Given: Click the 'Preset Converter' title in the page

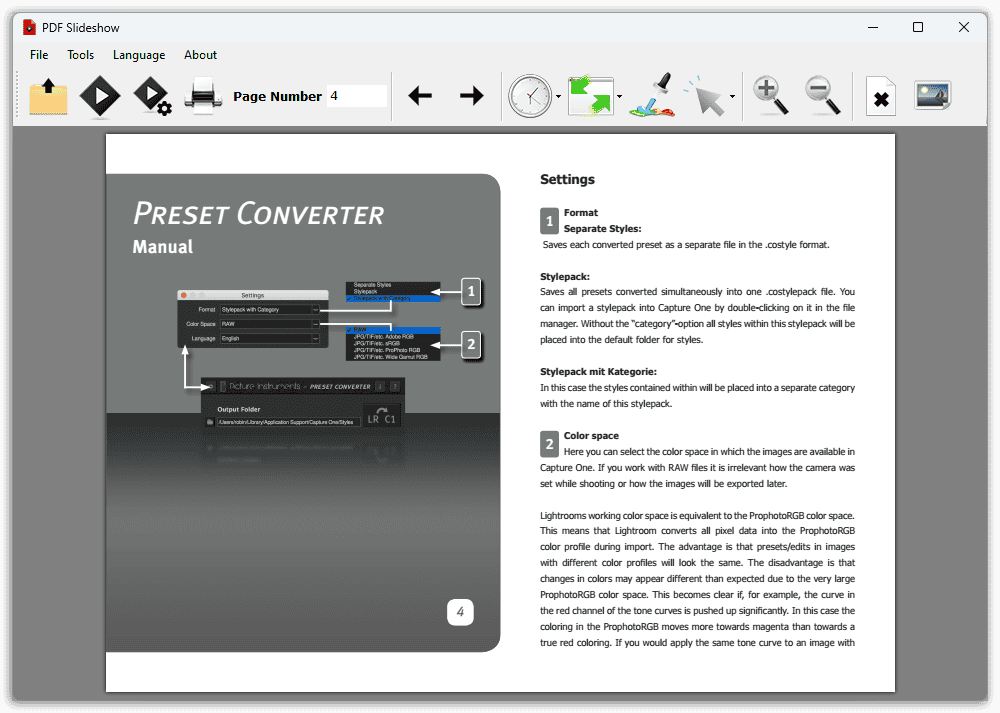Looking at the screenshot, I should pyautogui.click(x=258, y=214).
